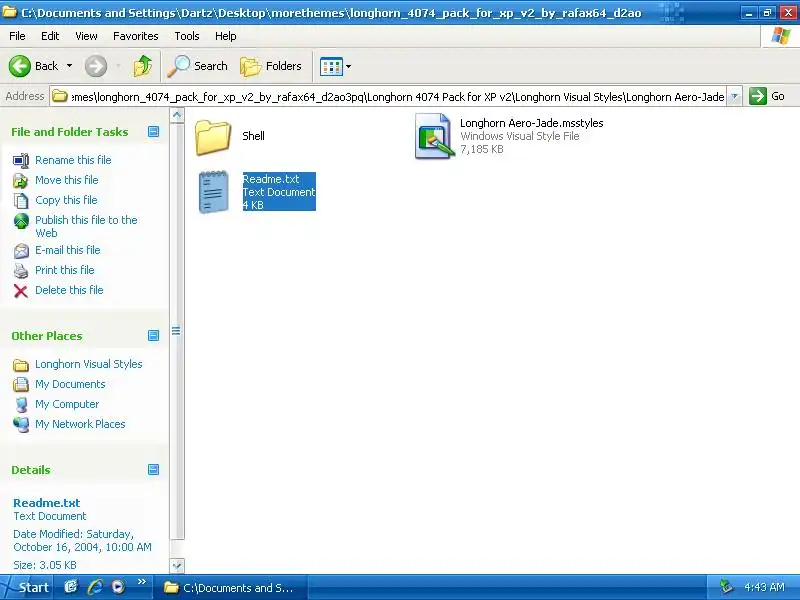Image resolution: width=800 pixels, height=600 pixels.
Task: Click the Windows flag logo throbber
Action: pos(781,36)
